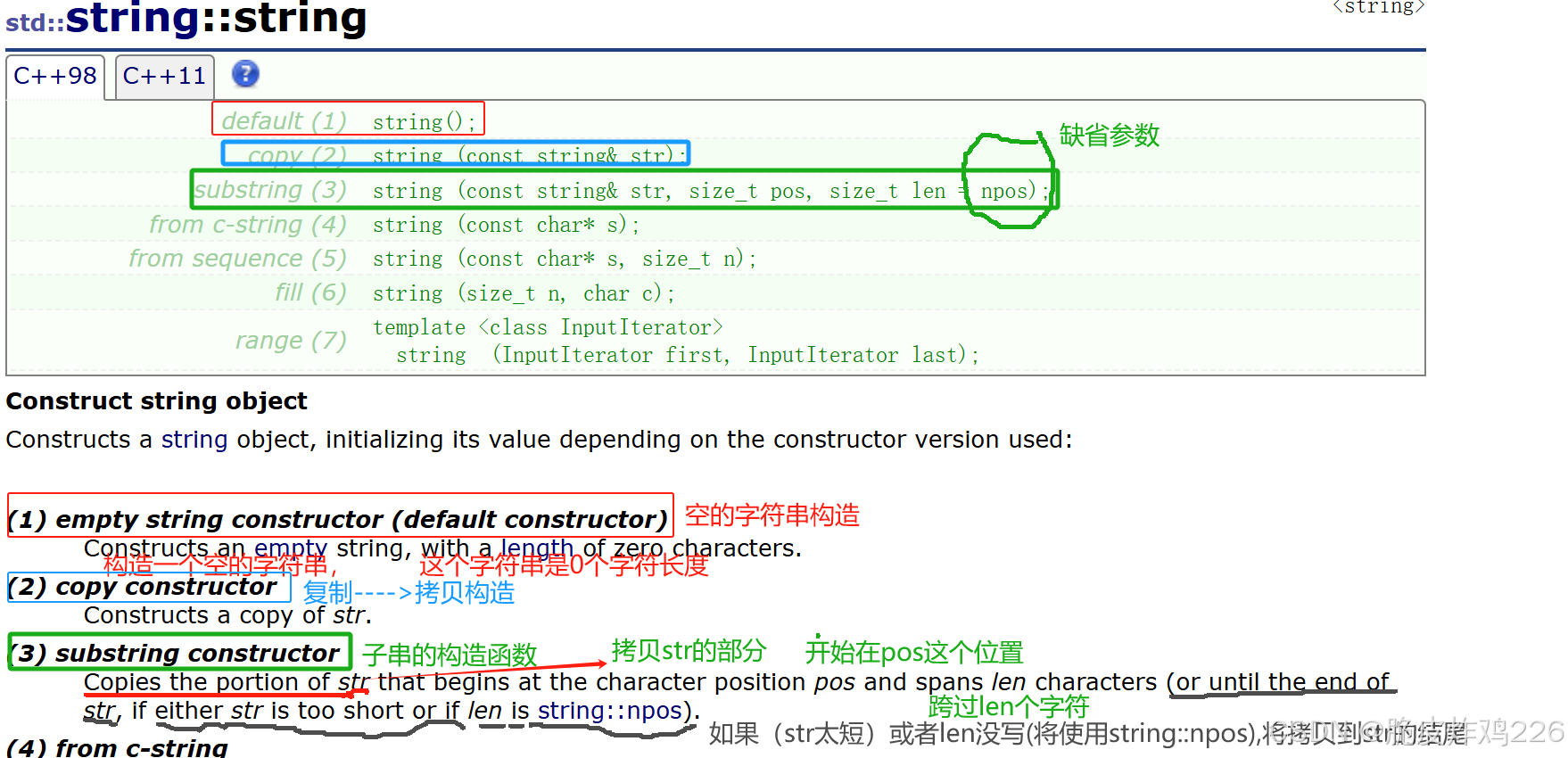Image resolution: width=1568 pixels, height=758 pixels.
Task: Click the 'copy (2)' constructor label
Action: [x=297, y=155]
